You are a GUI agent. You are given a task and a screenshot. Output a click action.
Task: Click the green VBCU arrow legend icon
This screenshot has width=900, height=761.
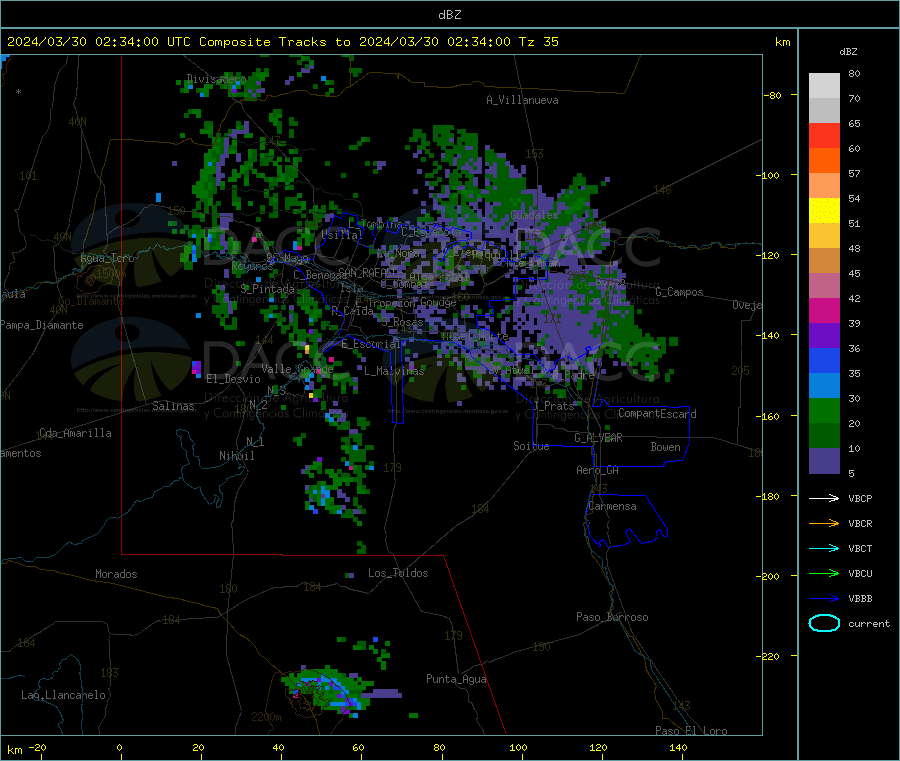tap(824, 573)
